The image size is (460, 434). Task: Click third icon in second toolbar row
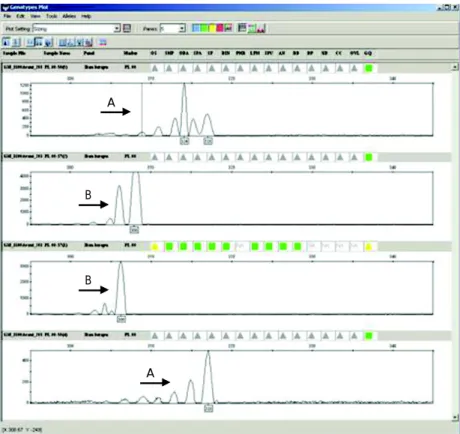tap(30, 42)
